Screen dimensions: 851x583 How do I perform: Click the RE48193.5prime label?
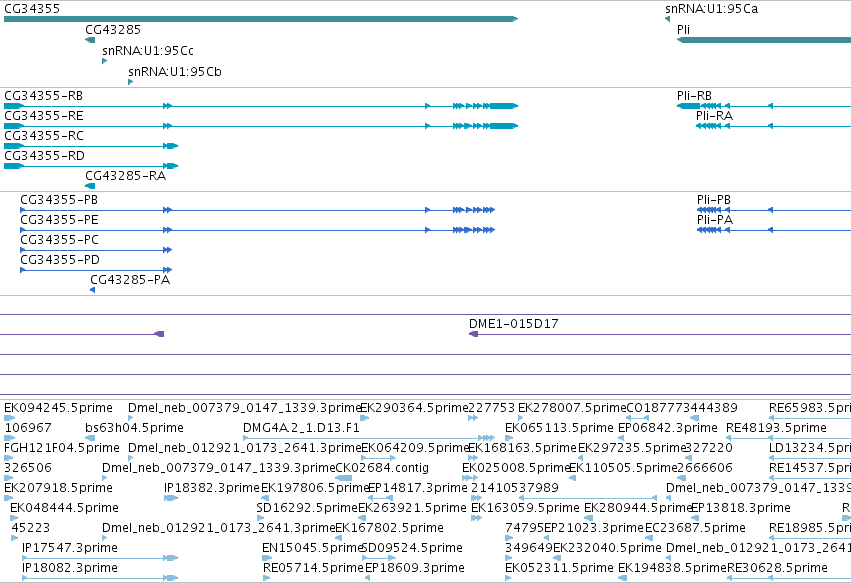tap(776, 428)
